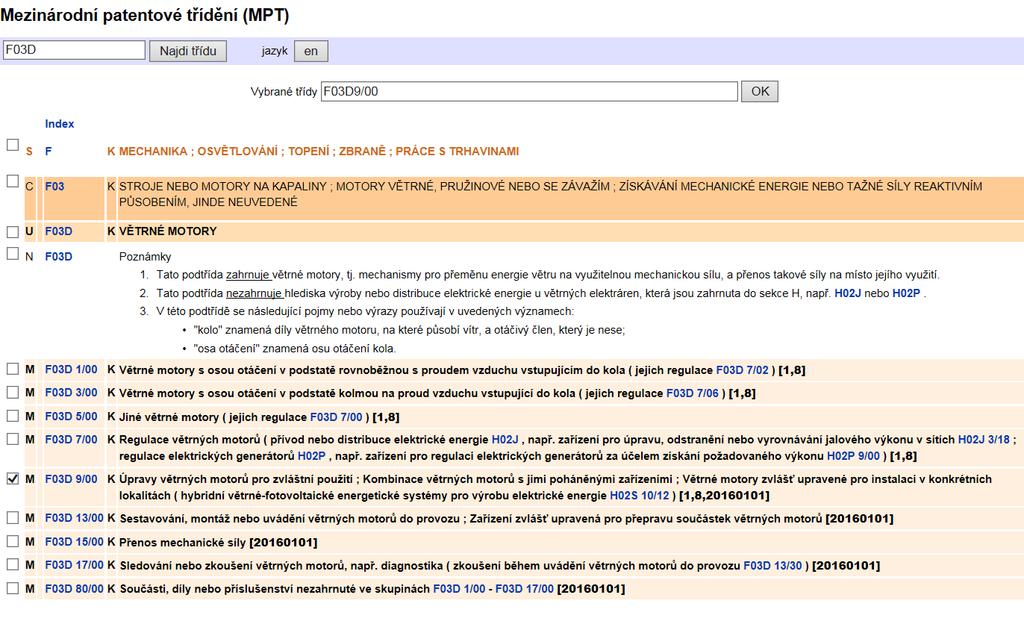Viewport: 1024px width, 633px height.
Task: Enable the F03D 5/00 checkbox
Action: click(x=12, y=416)
